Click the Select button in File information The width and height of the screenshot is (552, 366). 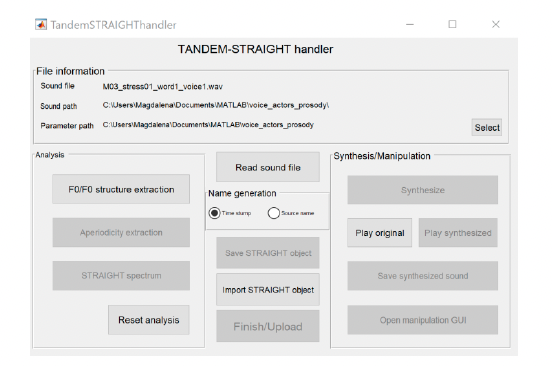487,127
